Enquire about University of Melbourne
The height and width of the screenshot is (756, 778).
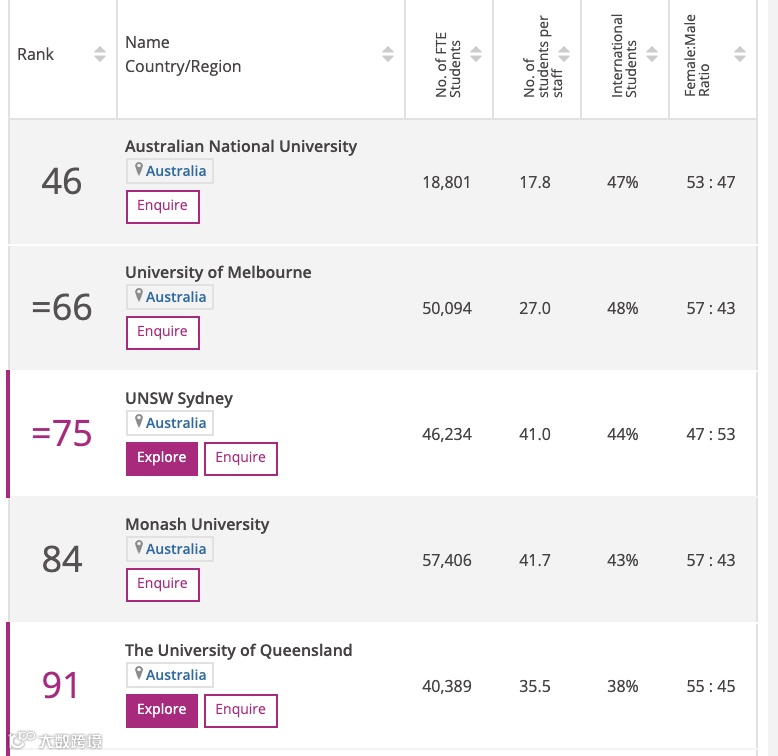tap(162, 332)
